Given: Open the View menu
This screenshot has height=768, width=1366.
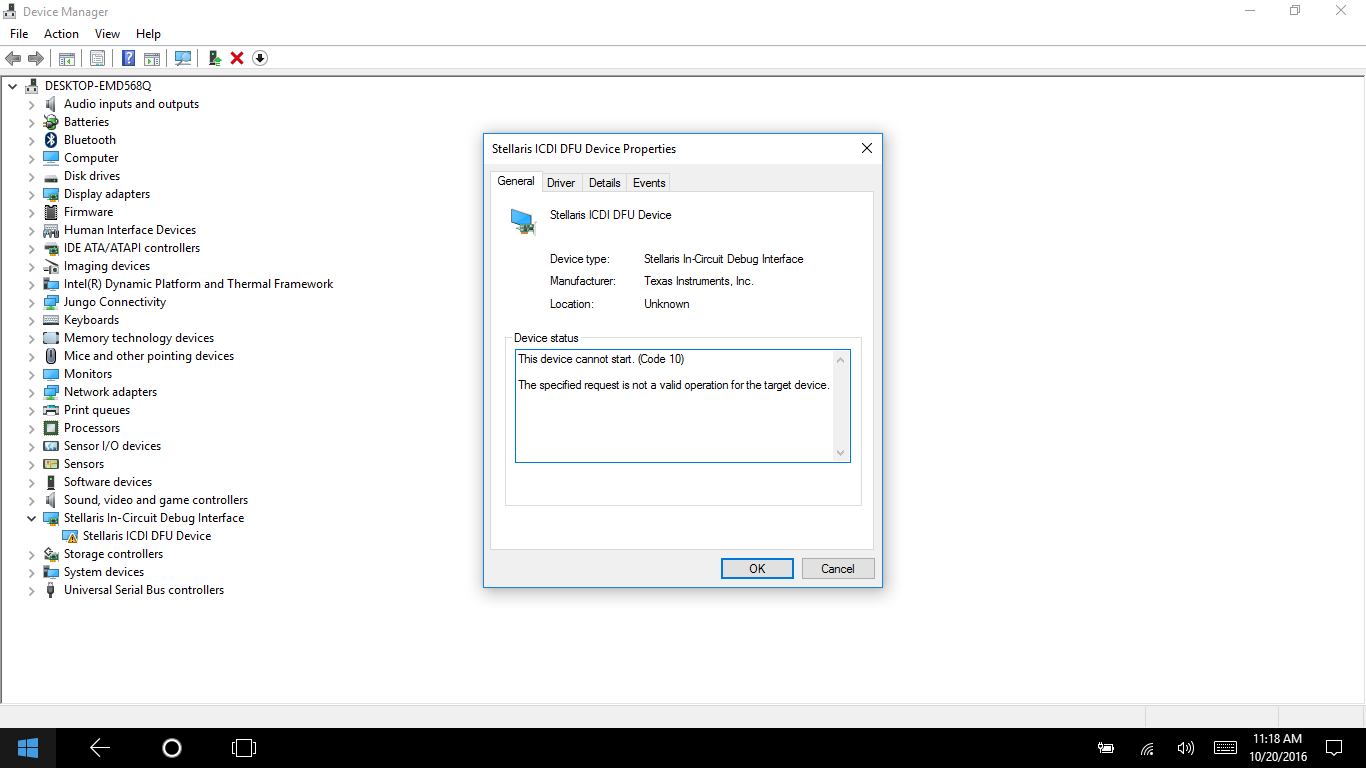Looking at the screenshot, I should point(107,34).
